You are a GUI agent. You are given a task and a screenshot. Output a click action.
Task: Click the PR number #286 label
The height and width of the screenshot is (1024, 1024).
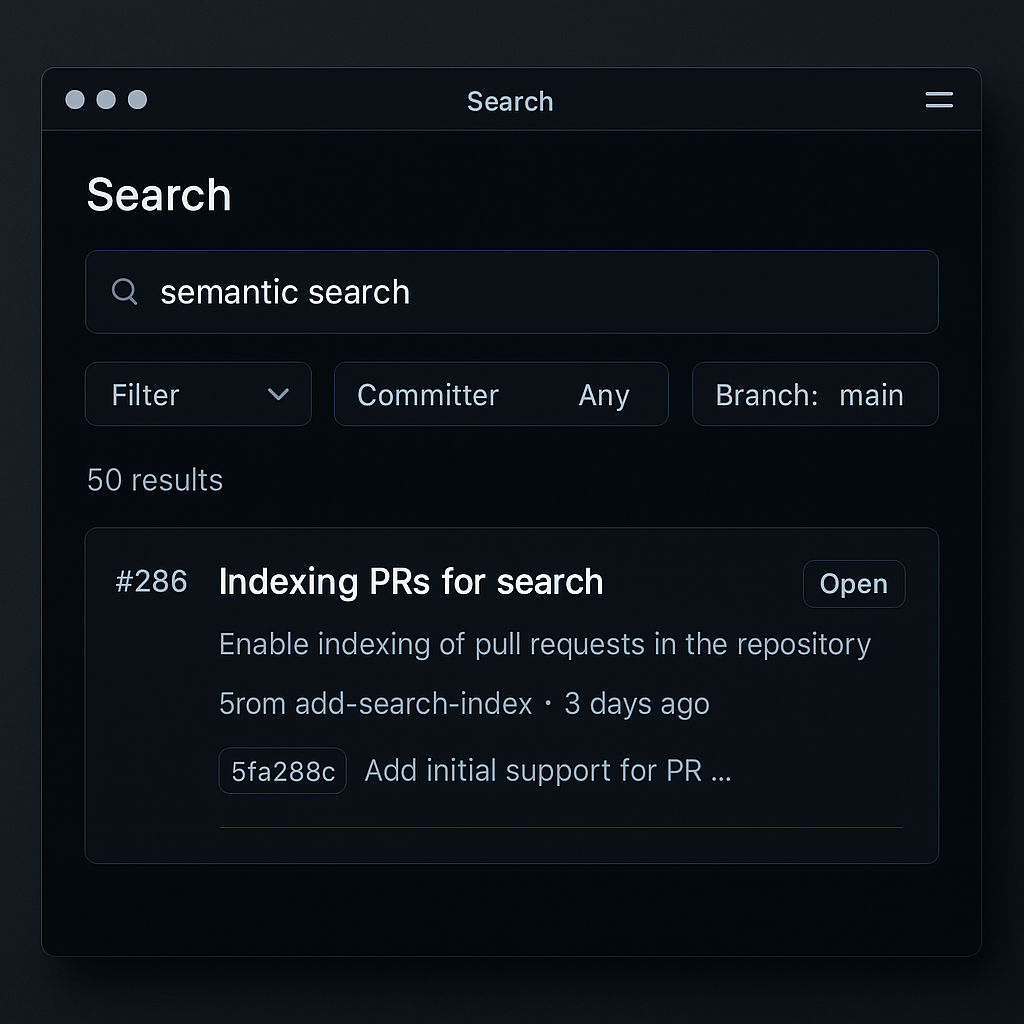[151, 582]
